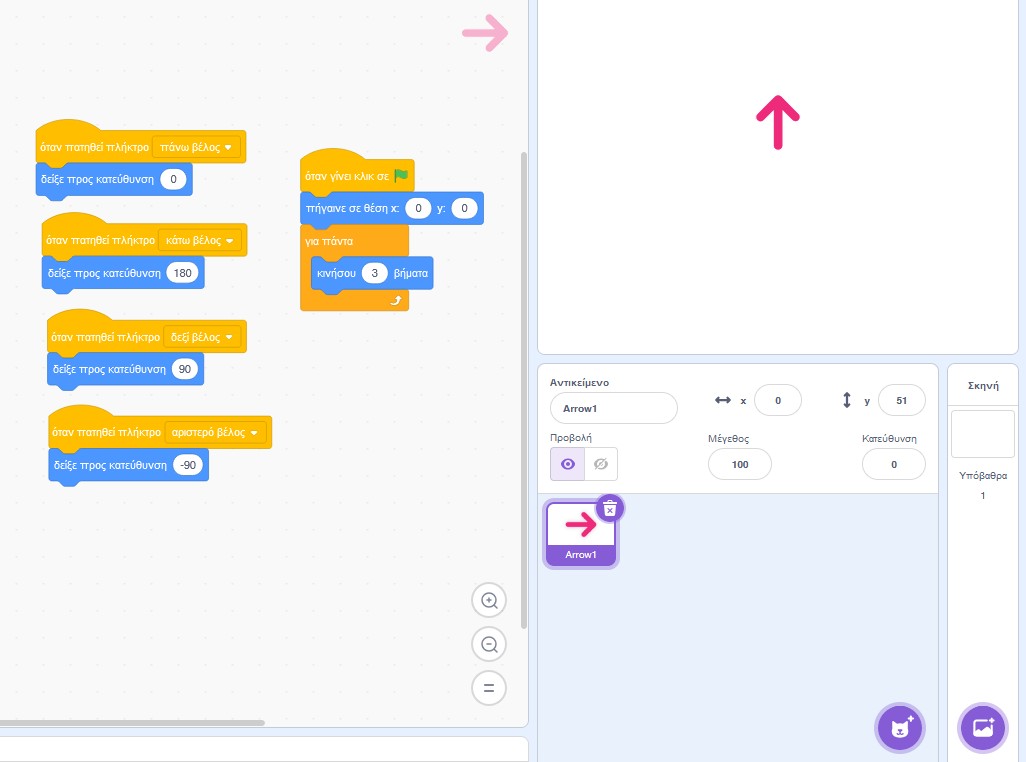
Task: Click the 'όταν γίνει κλικ σε' hat block
Action: point(347,176)
